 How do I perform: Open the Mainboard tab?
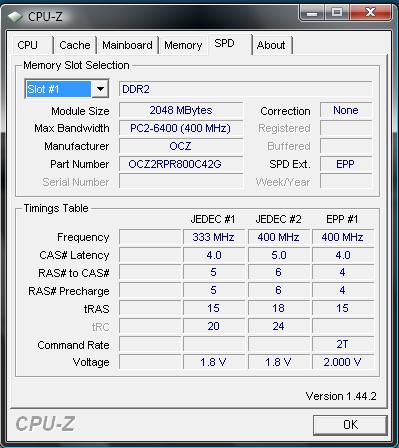click(127, 45)
